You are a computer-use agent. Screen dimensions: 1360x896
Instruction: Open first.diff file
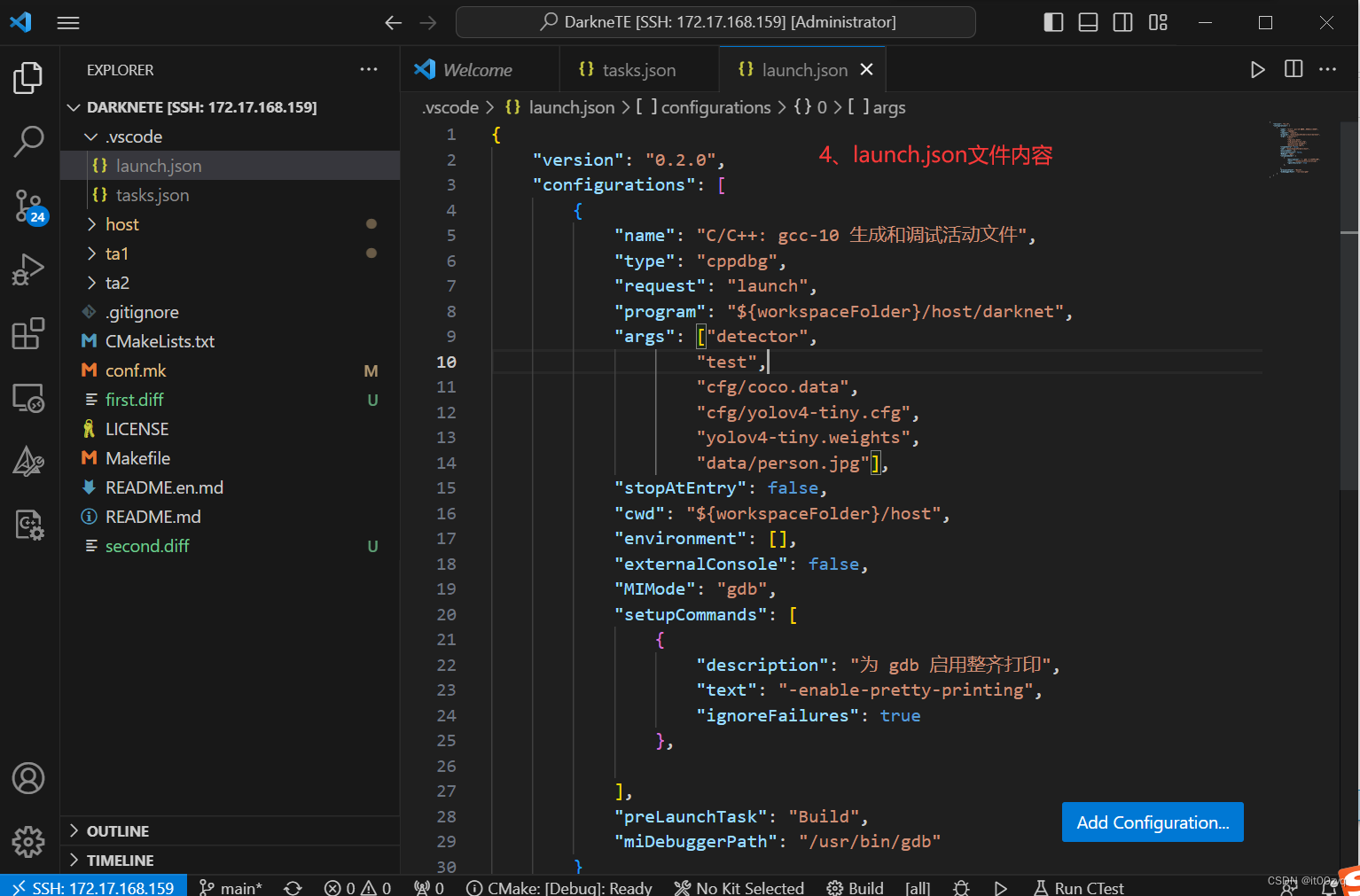pos(230,400)
